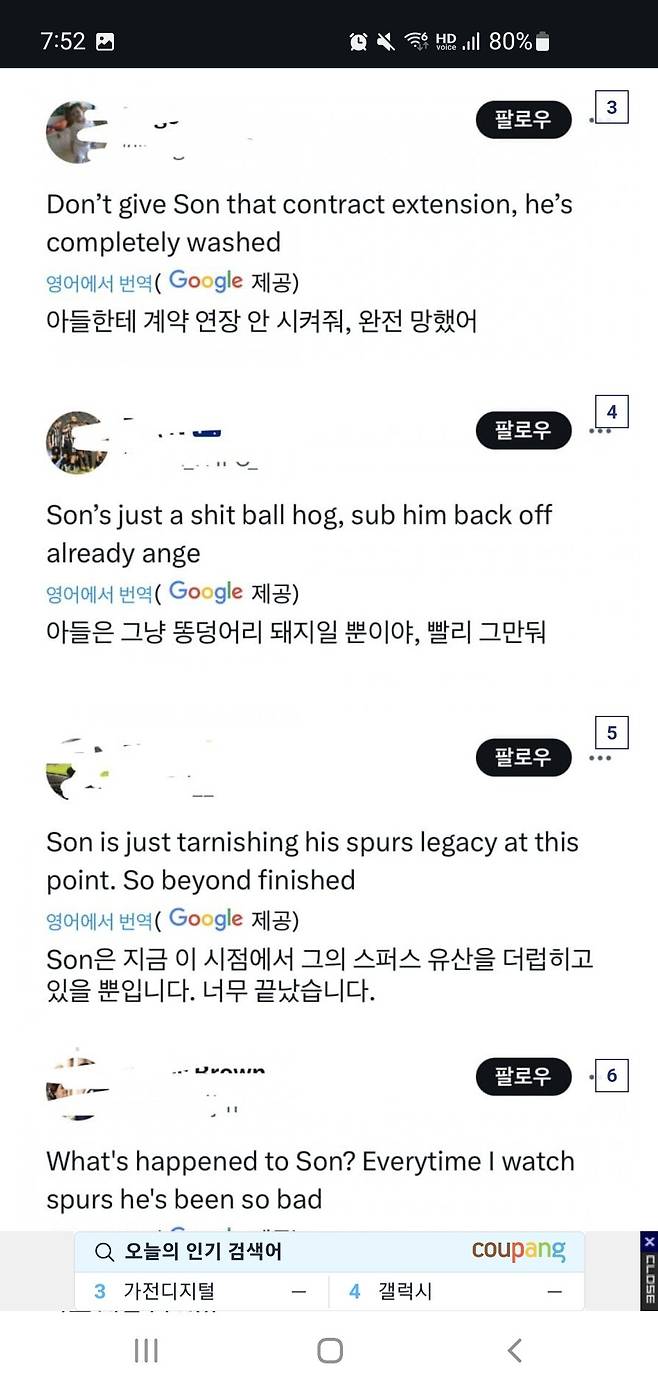The width and height of the screenshot is (658, 1389).
Task: Toggle follow on the first commenter
Action: coord(523,118)
